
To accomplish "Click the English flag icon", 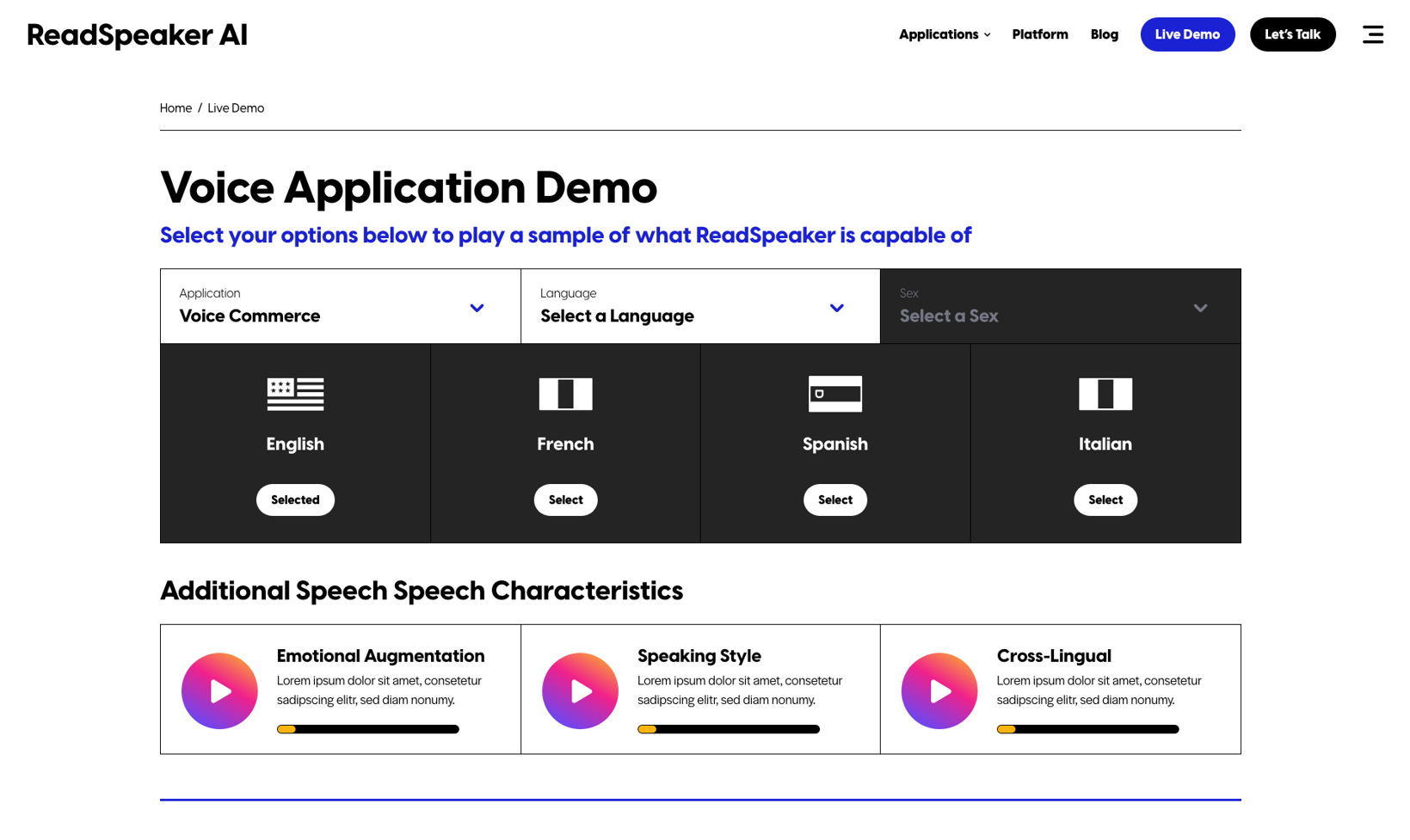I will (x=295, y=394).
